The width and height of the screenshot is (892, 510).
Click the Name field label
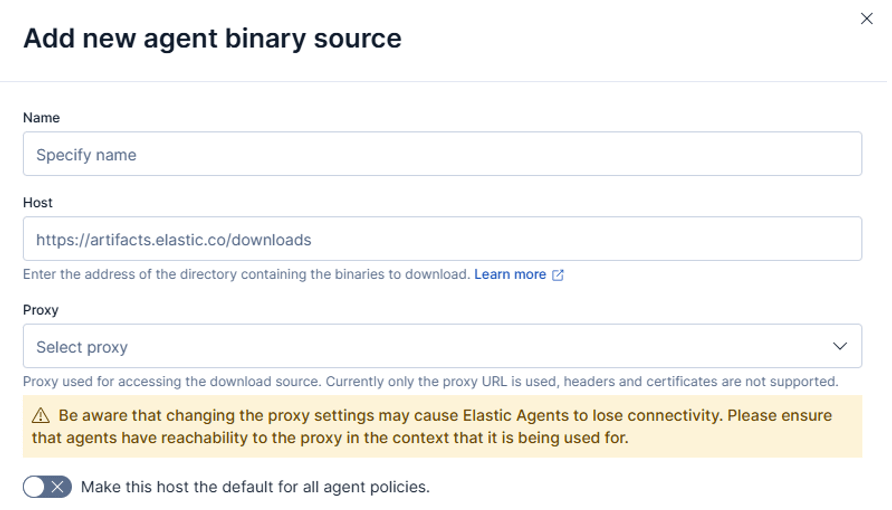tap(41, 117)
